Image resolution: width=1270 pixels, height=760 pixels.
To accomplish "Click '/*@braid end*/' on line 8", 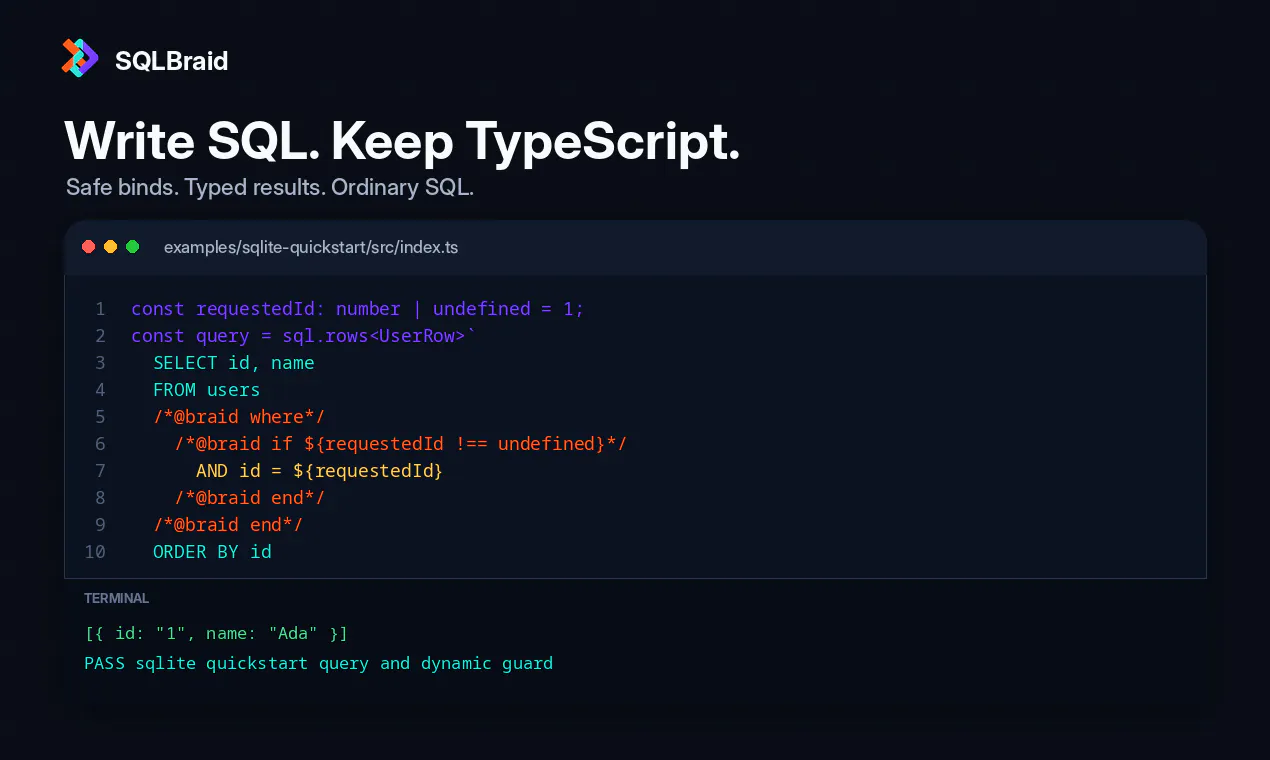I will pyautogui.click(x=250, y=498).
